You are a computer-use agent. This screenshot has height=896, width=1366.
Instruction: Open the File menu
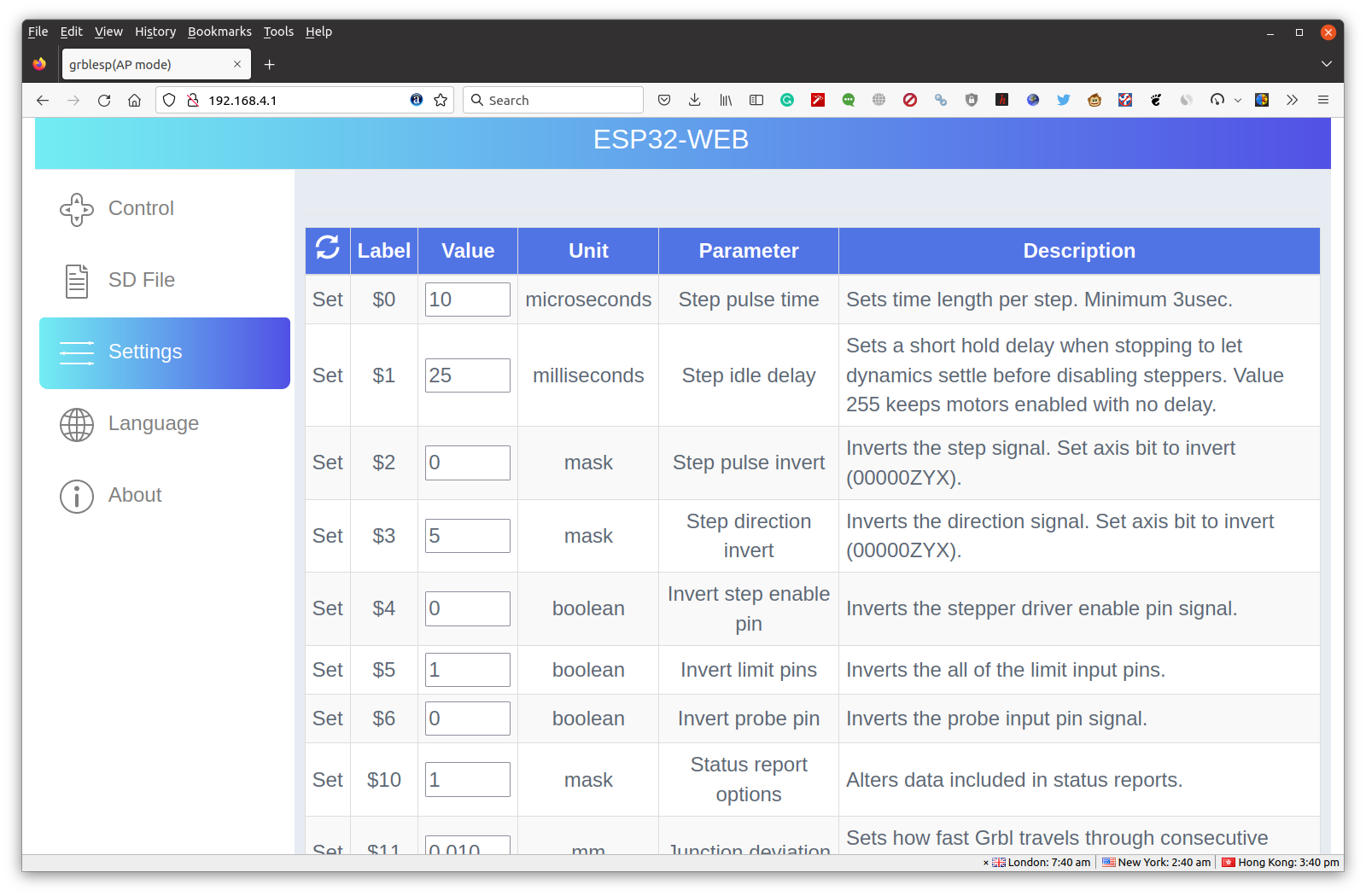[x=38, y=32]
